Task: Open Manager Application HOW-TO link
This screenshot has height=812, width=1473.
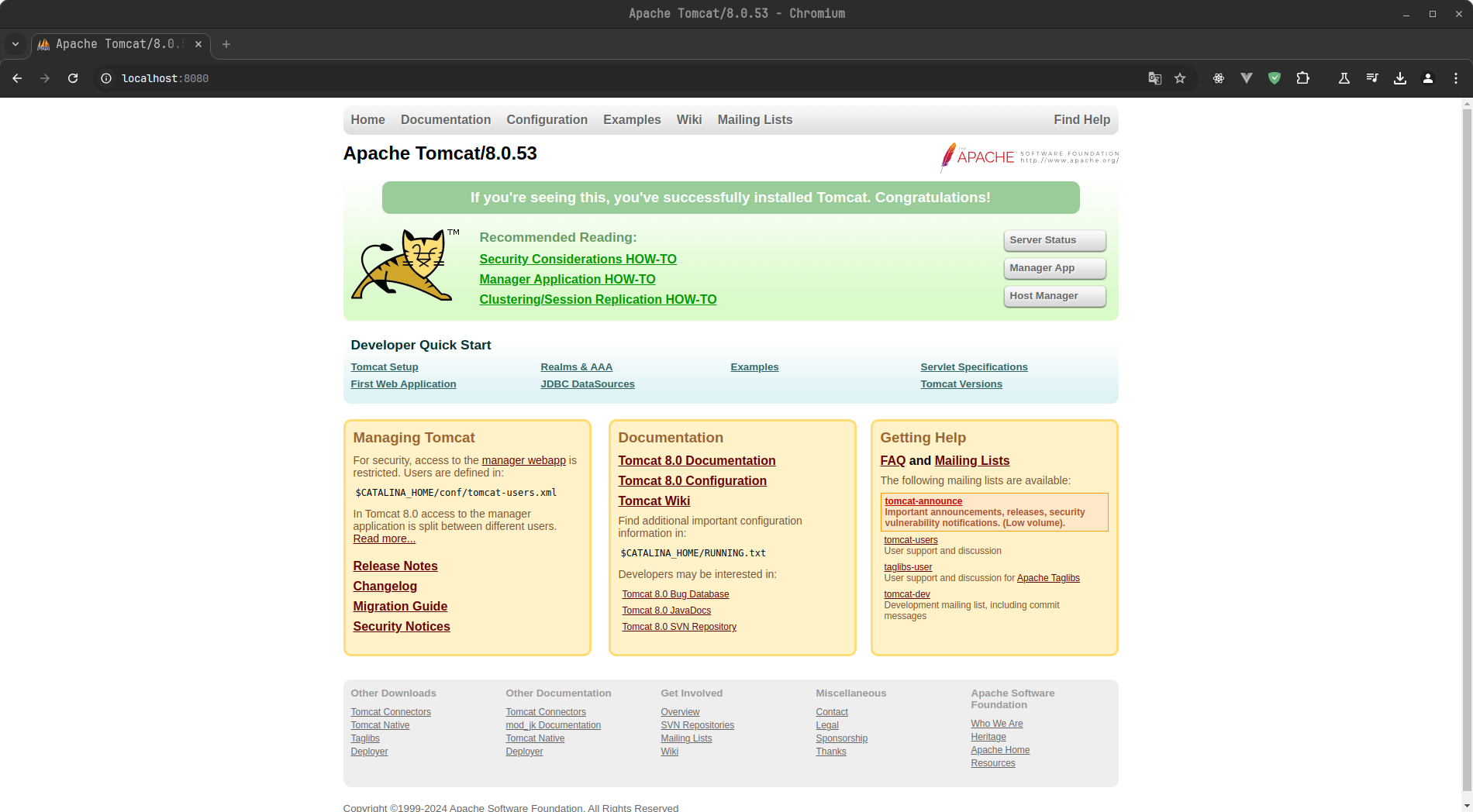Action: [567, 280]
